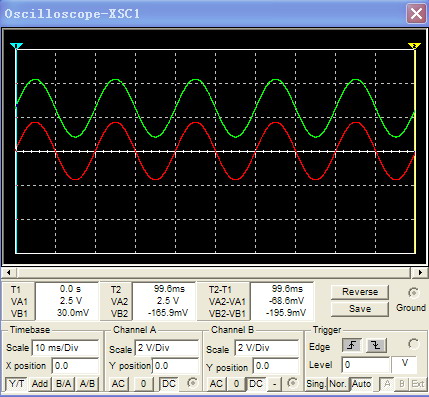This screenshot has width=429, height=397.
Task: Set Channel A coupling to AC
Action: pos(118,384)
